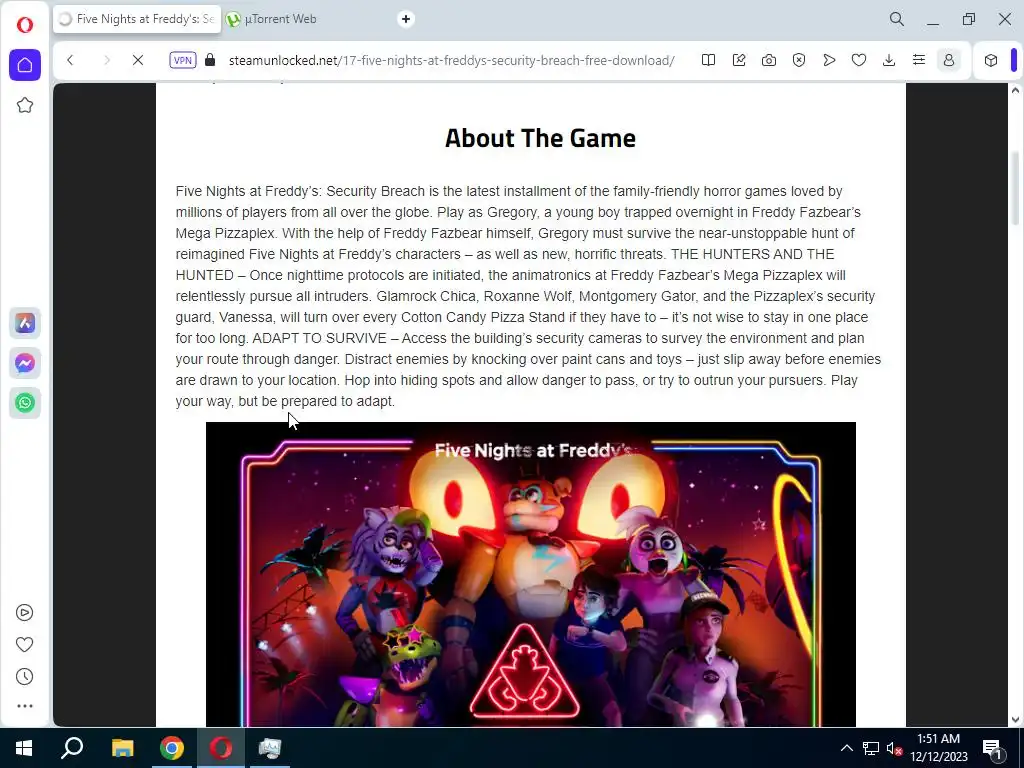The width and height of the screenshot is (1024, 768).
Task: Click the Five Nights at Freddy's game image
Action: [530, 574]
